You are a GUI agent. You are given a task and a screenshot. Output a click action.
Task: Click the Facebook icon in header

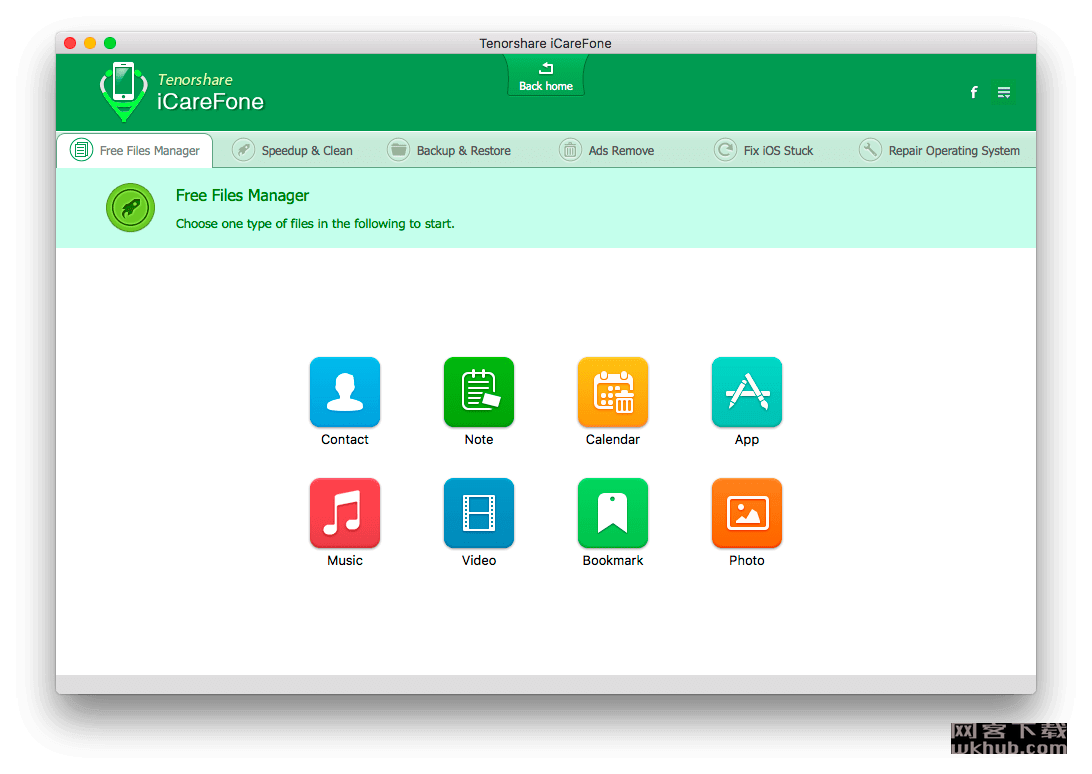pos(974,92)
